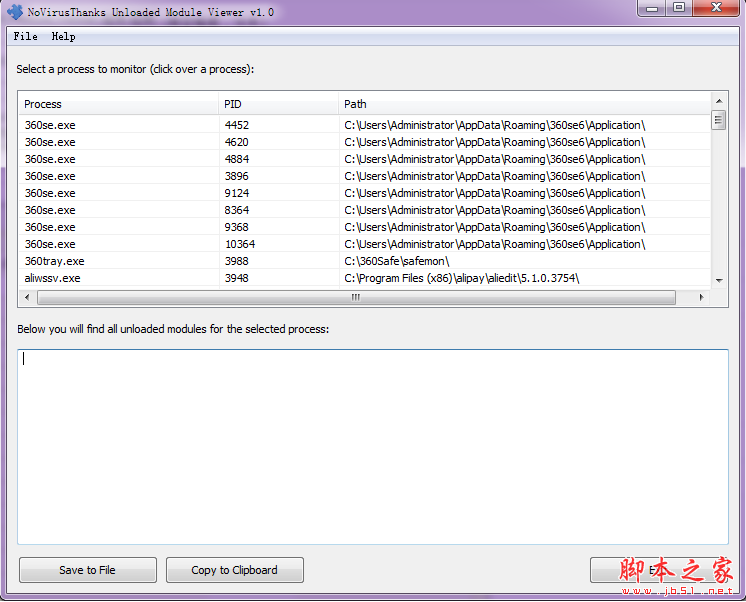Open the Help menu

pyautogui.click(x=63, y=36)
